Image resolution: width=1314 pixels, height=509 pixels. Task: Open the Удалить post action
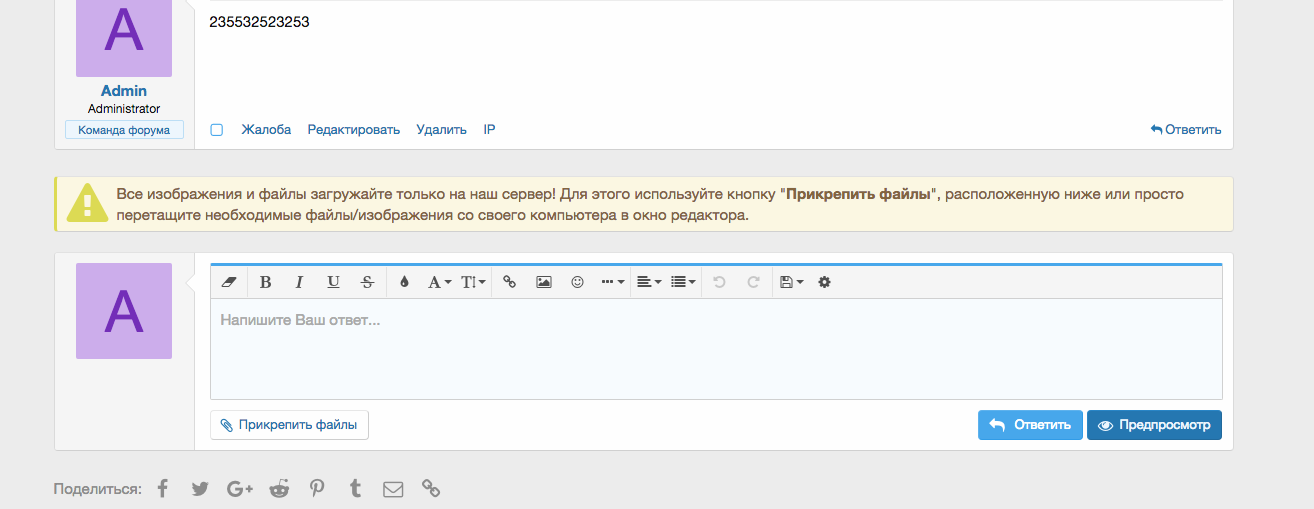[x=441, y=130]
